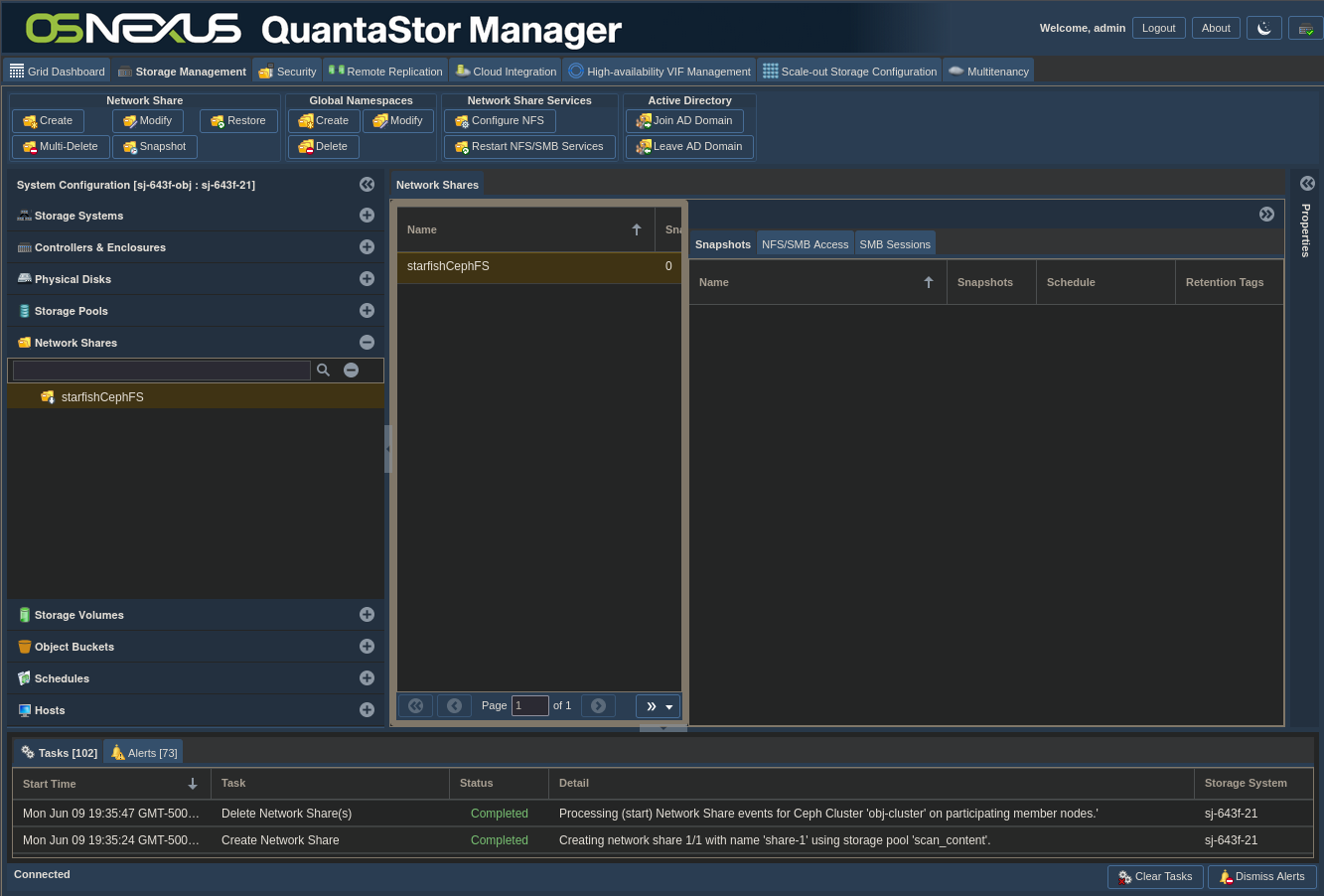Expand the Storage Systems section
The width and height of the screenshot is (1324, 896).
tap(367, 216)
